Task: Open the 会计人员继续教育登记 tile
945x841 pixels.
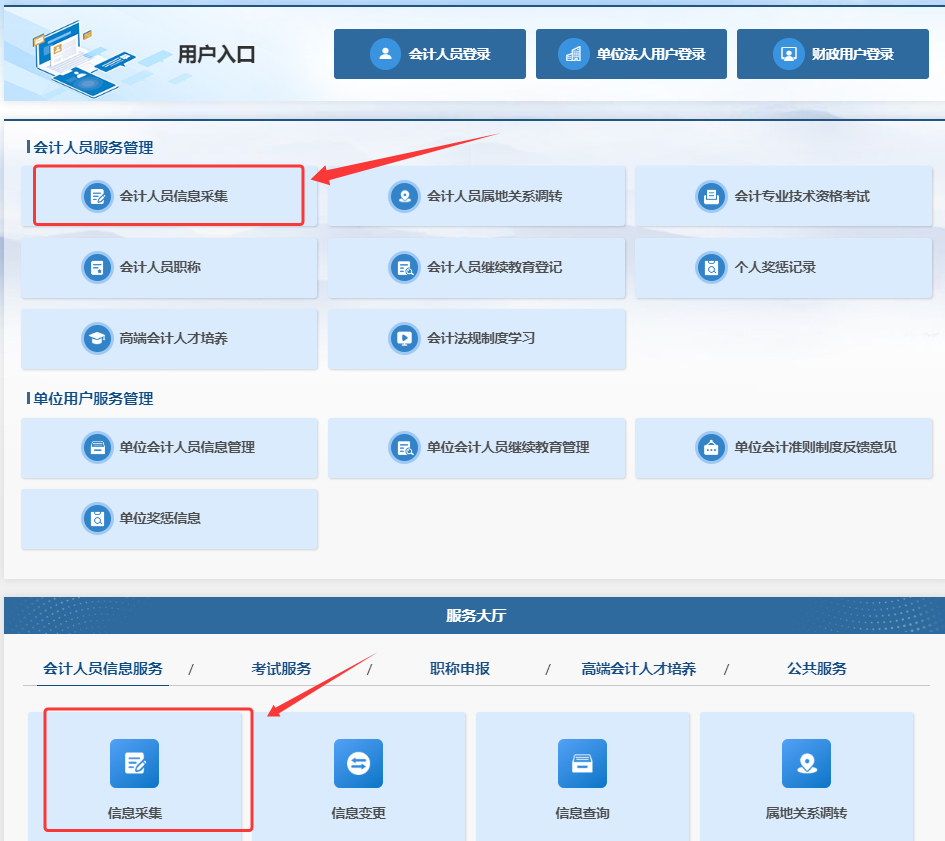Action: [x=476, y=267]
